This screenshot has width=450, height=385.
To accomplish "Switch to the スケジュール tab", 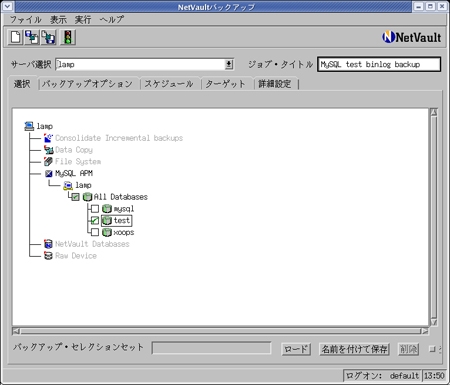I will click(169, 84).
